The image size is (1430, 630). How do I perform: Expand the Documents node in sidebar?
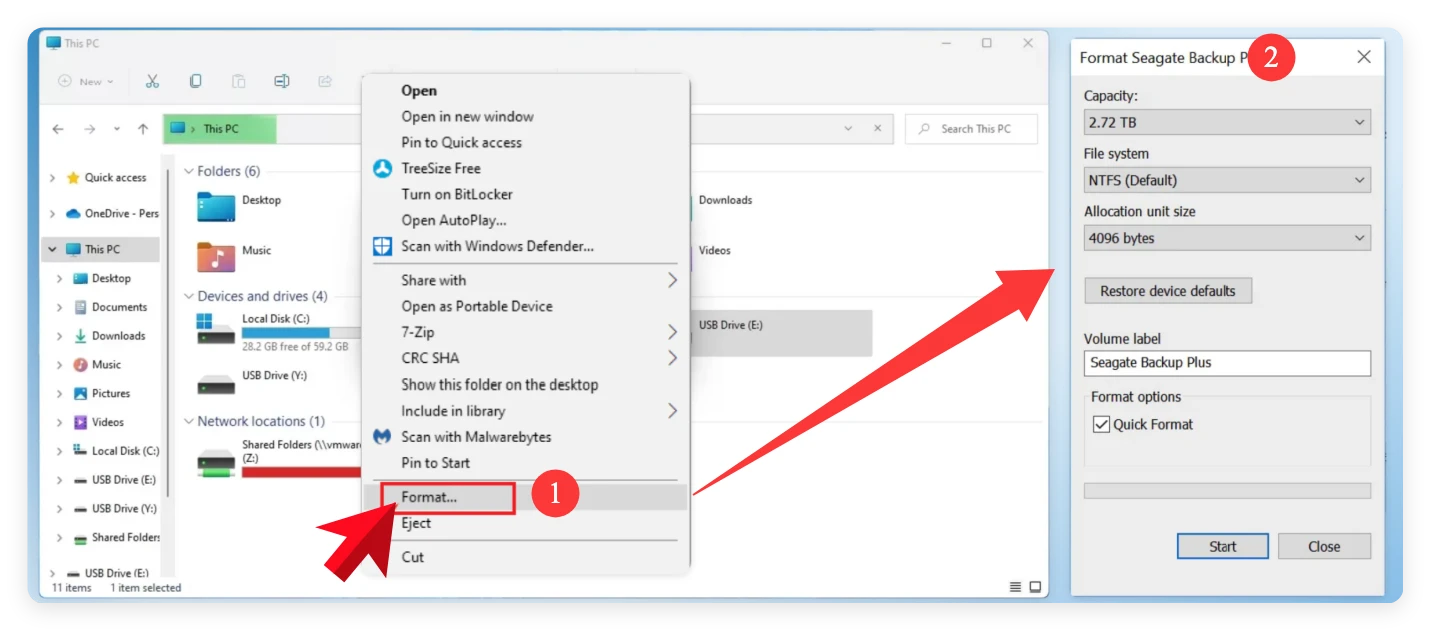point(60,307)
